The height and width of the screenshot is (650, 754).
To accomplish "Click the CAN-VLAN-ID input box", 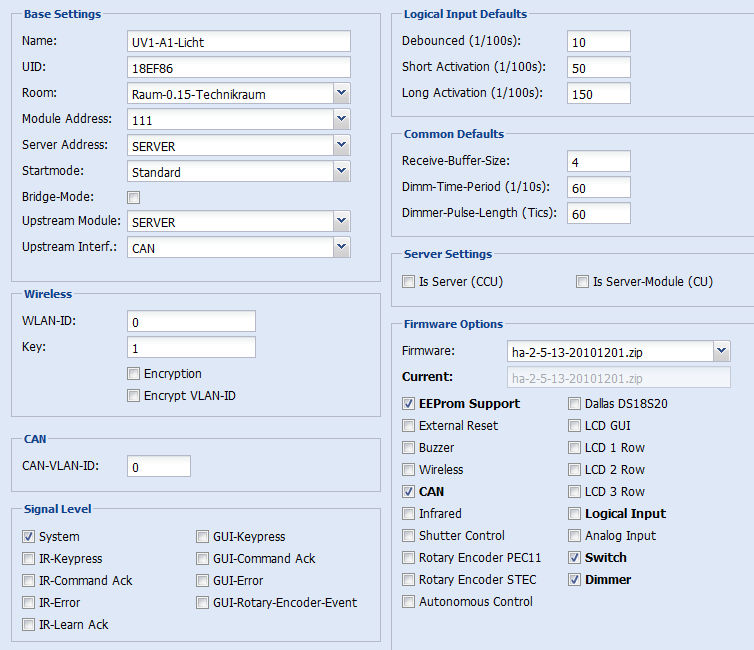I will coord(159,466).
